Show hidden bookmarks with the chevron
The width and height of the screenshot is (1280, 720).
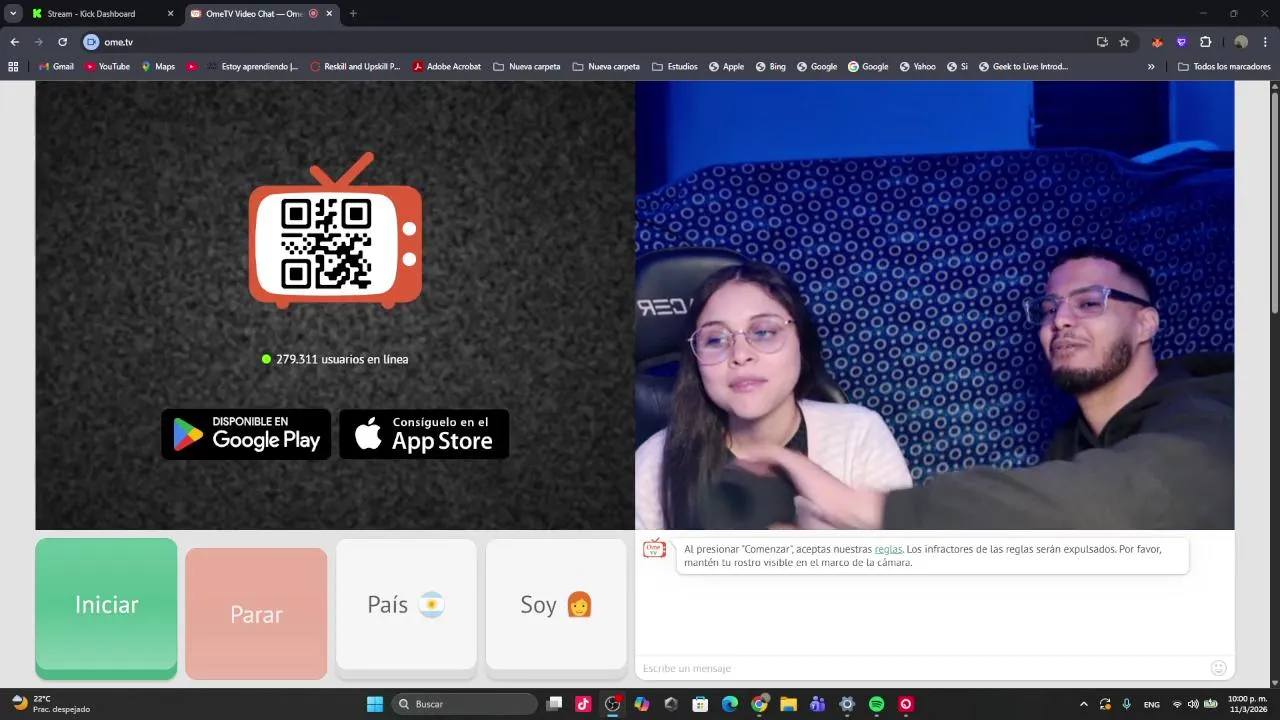click(x=1151, y=67)
